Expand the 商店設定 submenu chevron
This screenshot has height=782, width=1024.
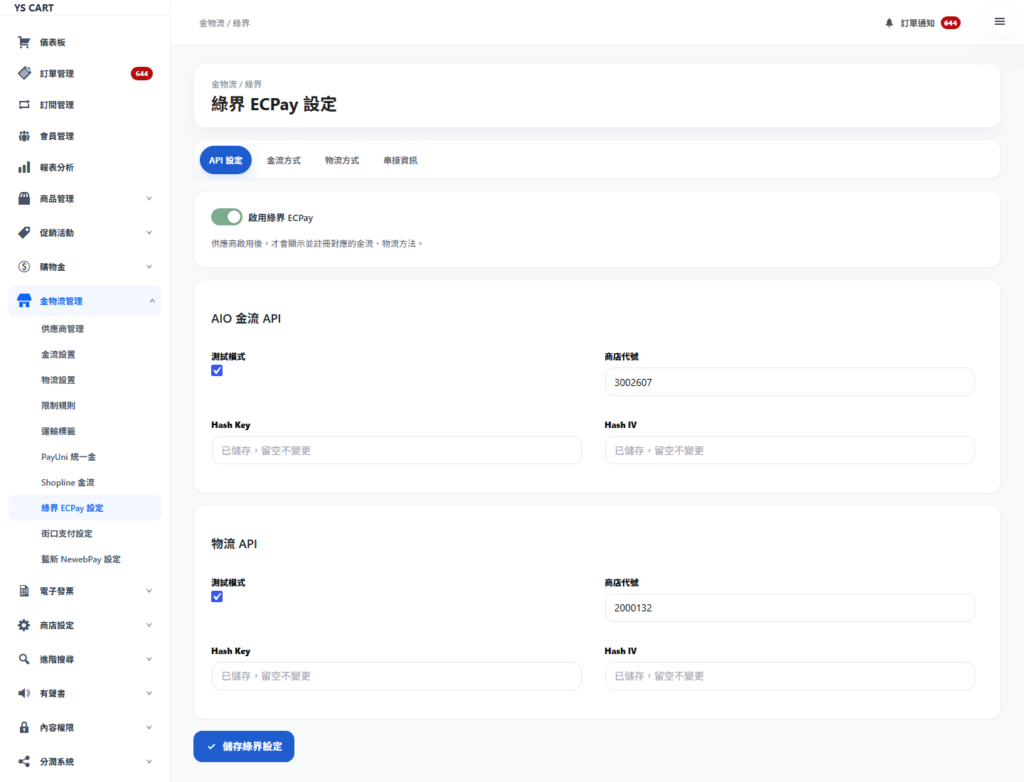[x=149, y=625]
